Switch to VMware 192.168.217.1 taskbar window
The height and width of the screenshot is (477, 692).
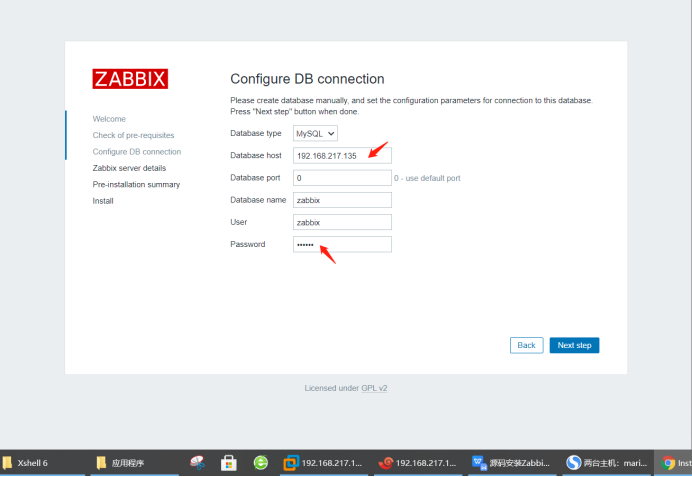tap(324, 463)
